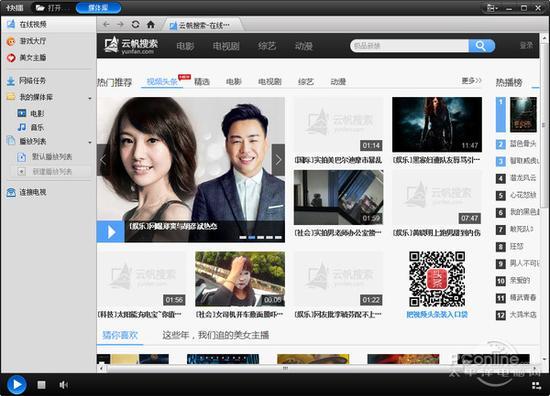550x396 pixels.
Task: Collapse 我的媒体库 with its arrow
Action: [x=90, y=98]
